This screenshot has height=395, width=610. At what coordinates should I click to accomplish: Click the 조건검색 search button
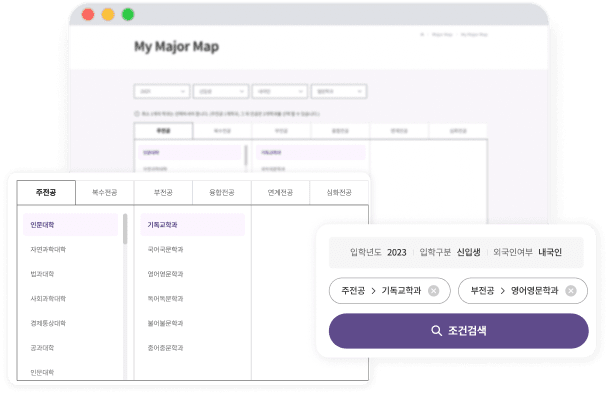pyautogui.click(x=459, y=331)
